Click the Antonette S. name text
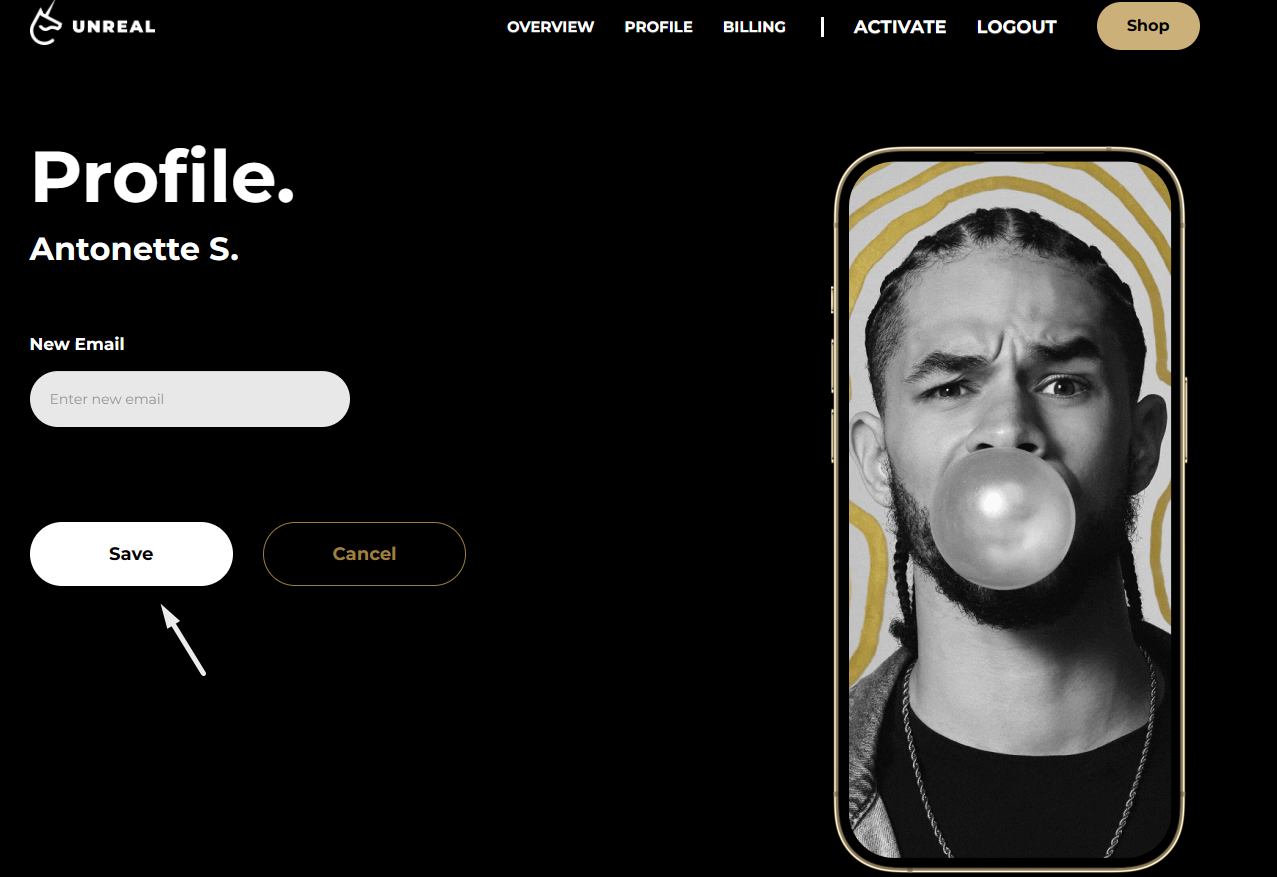 tap(134, 248)
